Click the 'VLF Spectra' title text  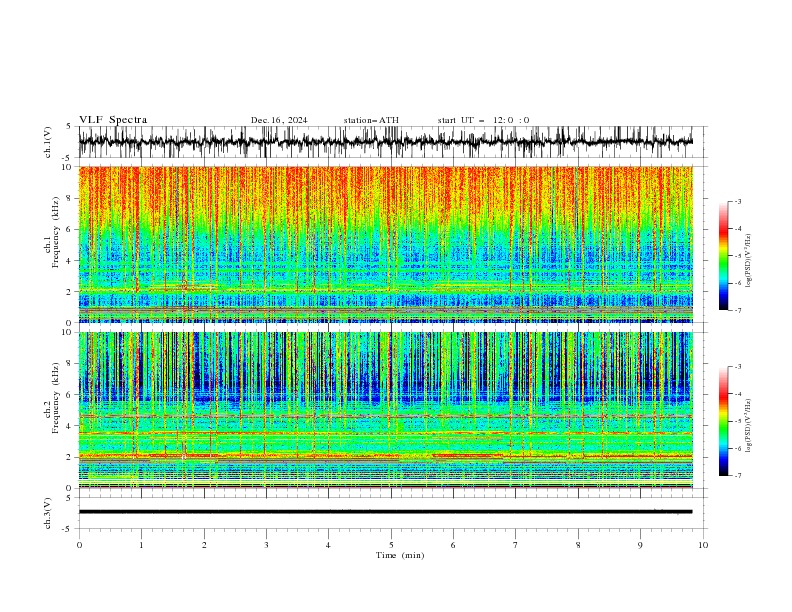point(113,120)
